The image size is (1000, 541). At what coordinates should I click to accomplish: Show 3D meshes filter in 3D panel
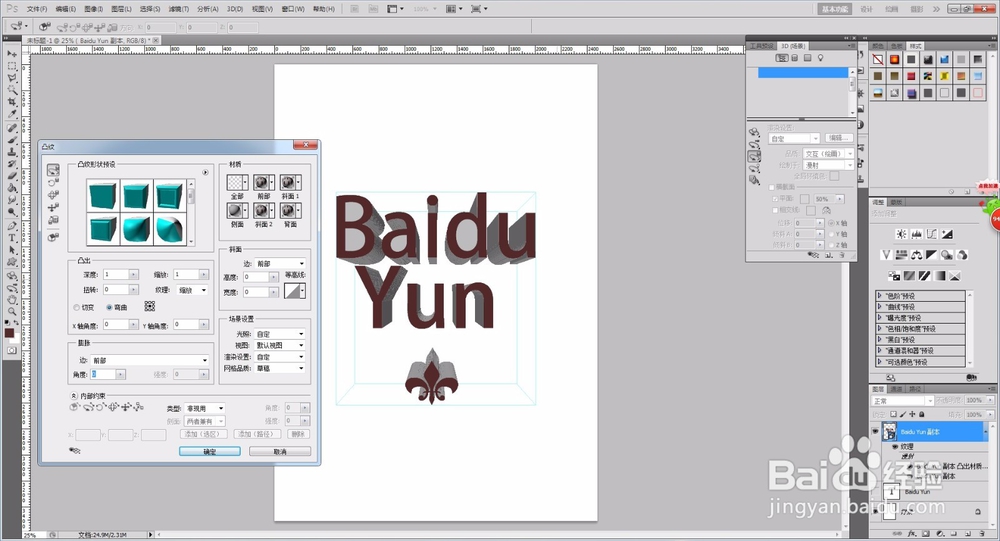[x=795, y=58]
